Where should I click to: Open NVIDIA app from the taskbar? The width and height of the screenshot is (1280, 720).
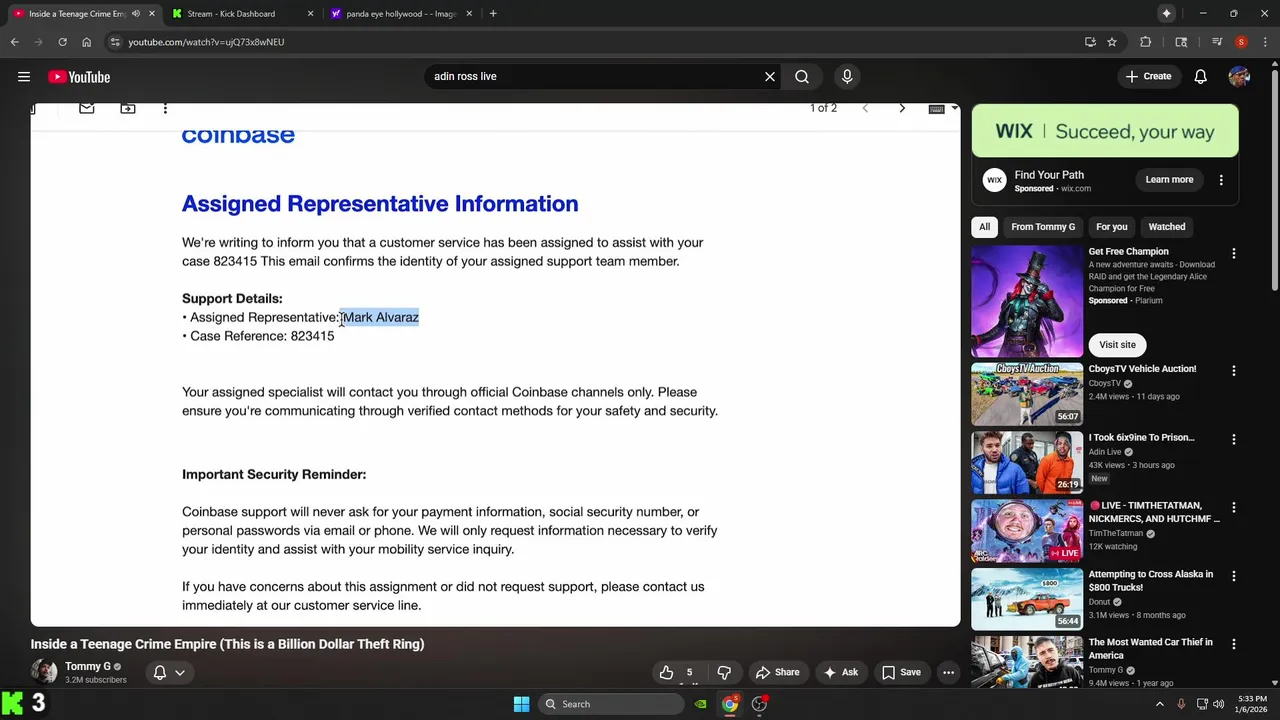(701, 704)
